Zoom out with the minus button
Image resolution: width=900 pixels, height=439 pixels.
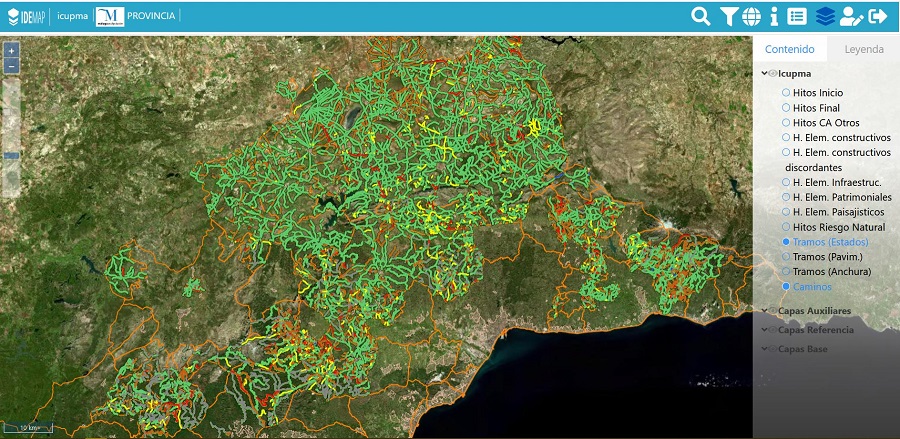[x=11, y=65]
